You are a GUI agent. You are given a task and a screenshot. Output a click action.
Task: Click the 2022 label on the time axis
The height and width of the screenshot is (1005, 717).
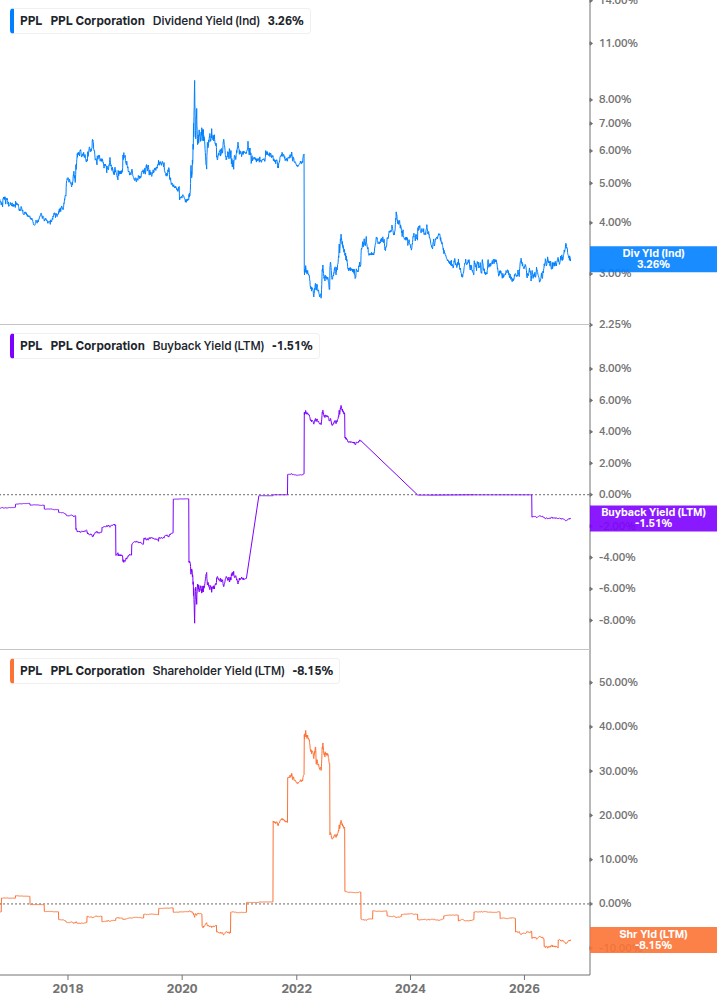(297, 989)
